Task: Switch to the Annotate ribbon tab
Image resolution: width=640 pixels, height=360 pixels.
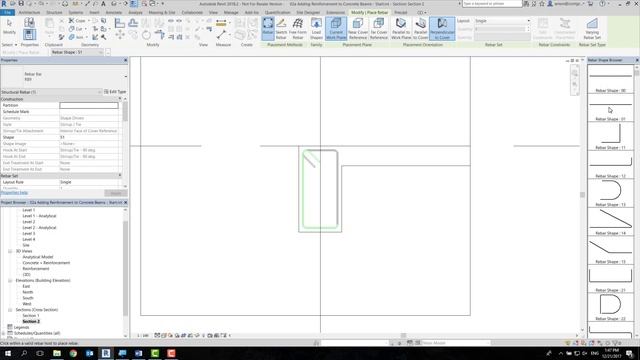Action: click(x=113, y=13)
